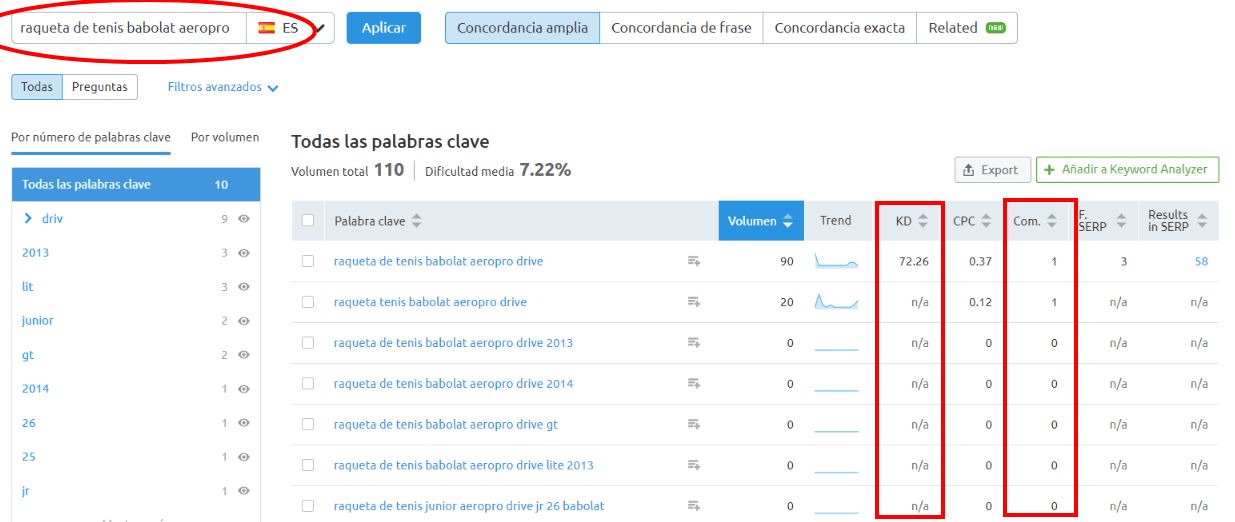Toggle eye icon for 'gt' group

pos(243,354)
